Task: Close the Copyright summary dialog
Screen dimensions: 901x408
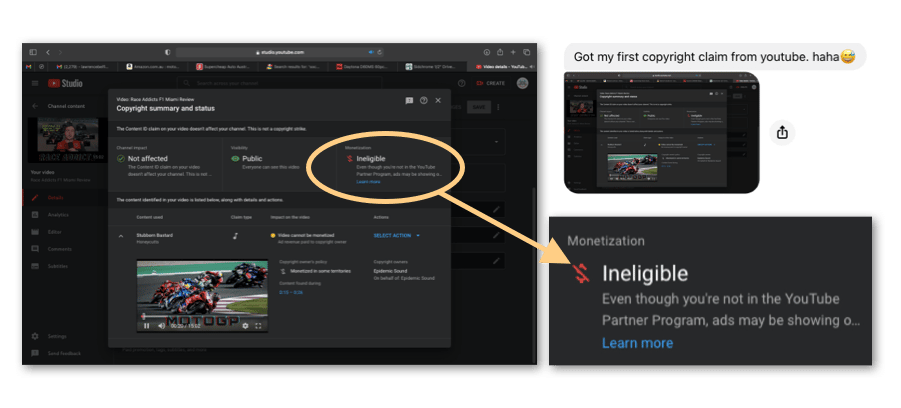Action: pyautogui.click(x=438, y=101)
